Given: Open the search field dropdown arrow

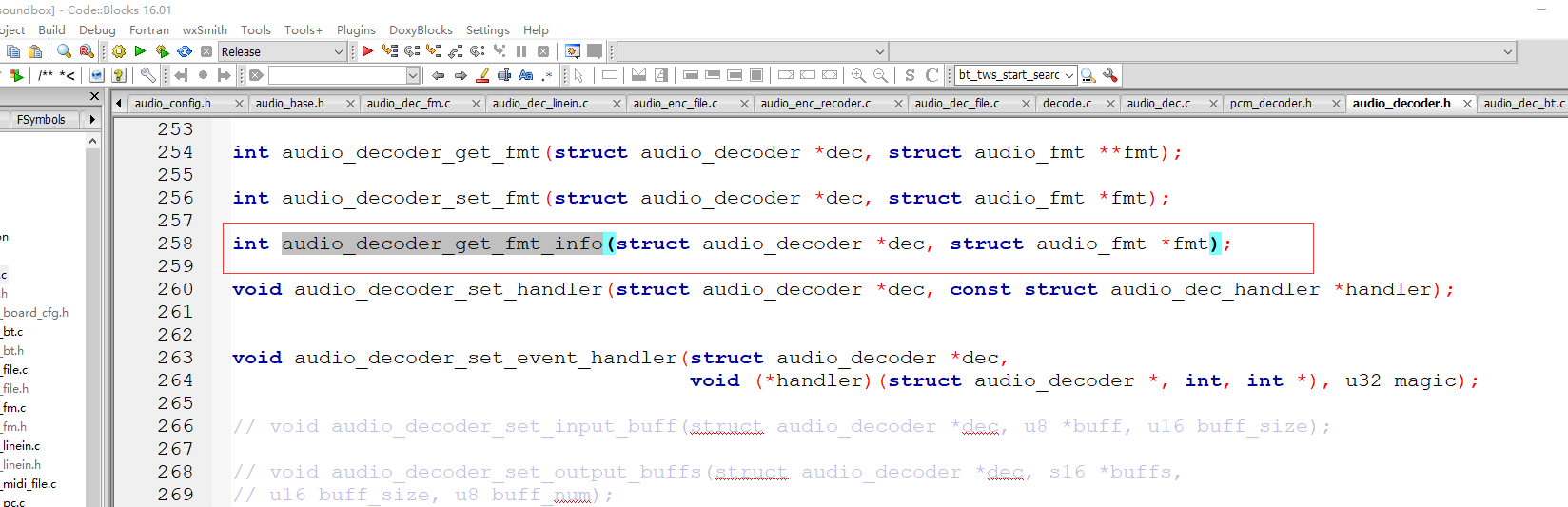Looking at the screenshot, I should [413, 75].
